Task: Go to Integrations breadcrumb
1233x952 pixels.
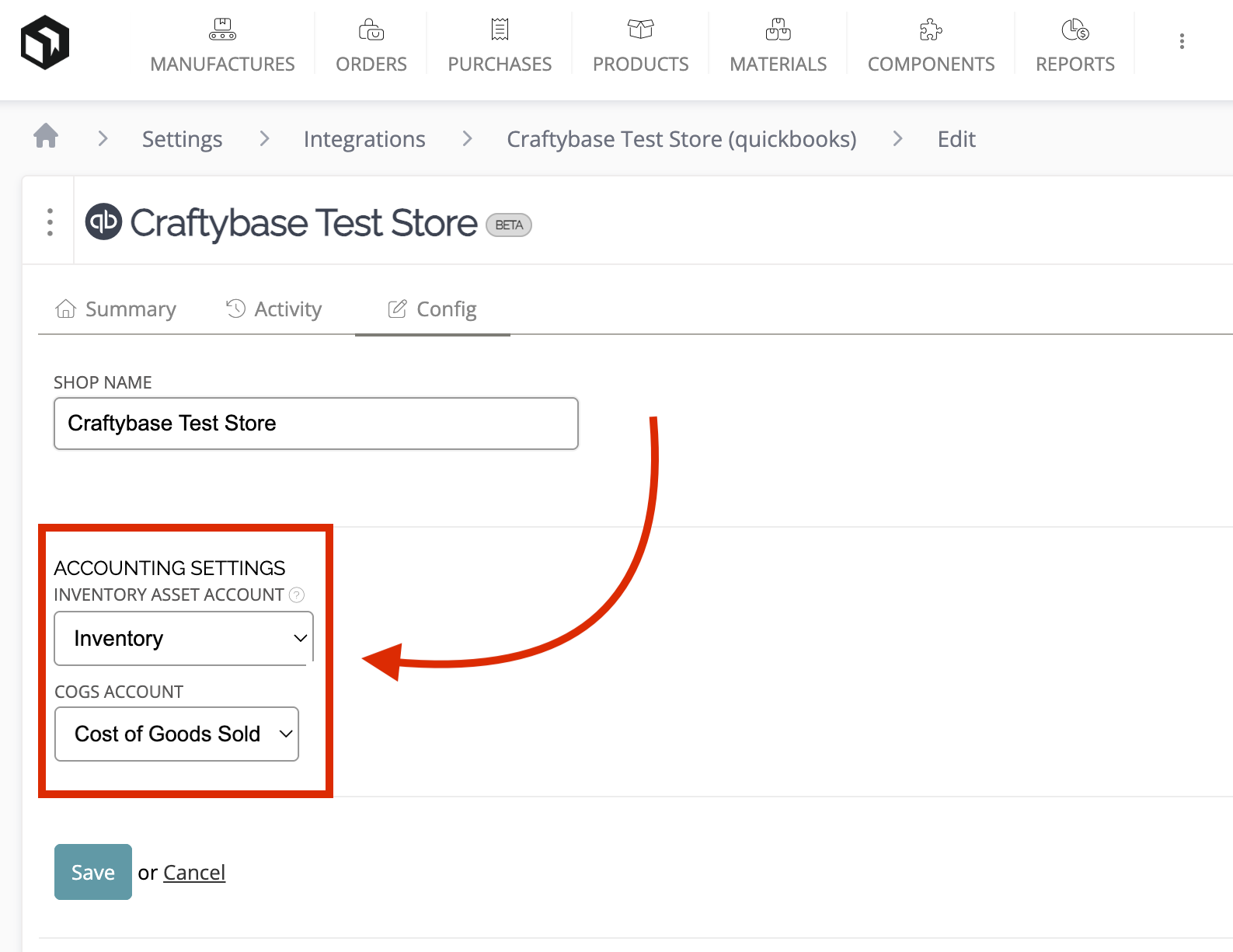Action: pyautogui.click(x=364, y=139)
